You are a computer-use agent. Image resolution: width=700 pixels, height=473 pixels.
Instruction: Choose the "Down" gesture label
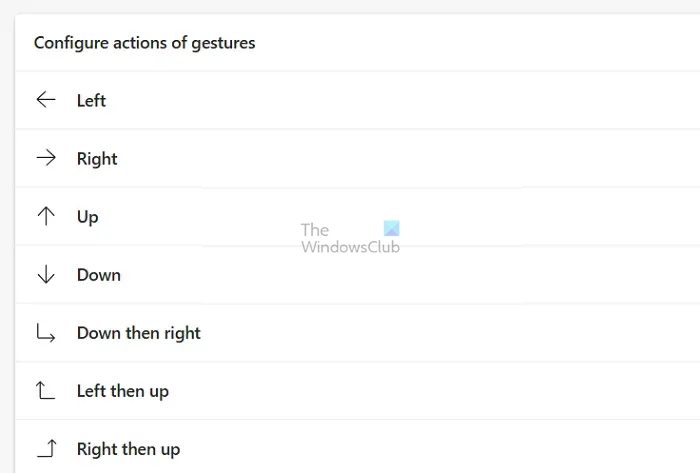(99, 274)
